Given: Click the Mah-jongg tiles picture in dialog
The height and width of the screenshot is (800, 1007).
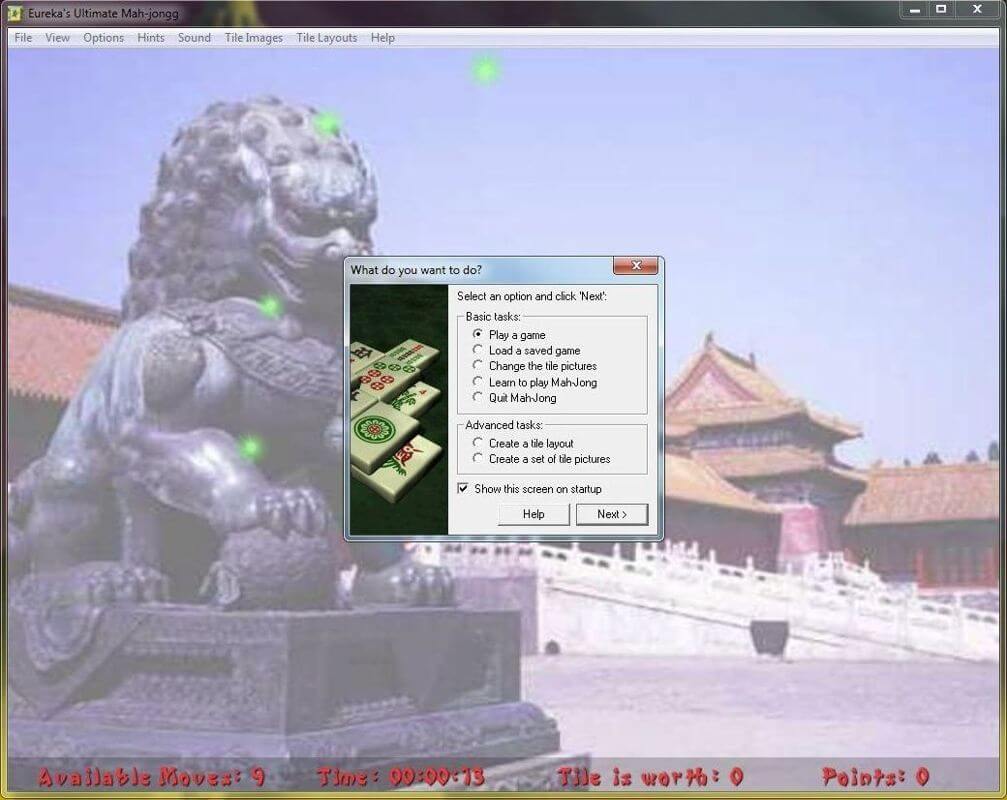Looking at the screenshot, I should [x=398, y=409].
